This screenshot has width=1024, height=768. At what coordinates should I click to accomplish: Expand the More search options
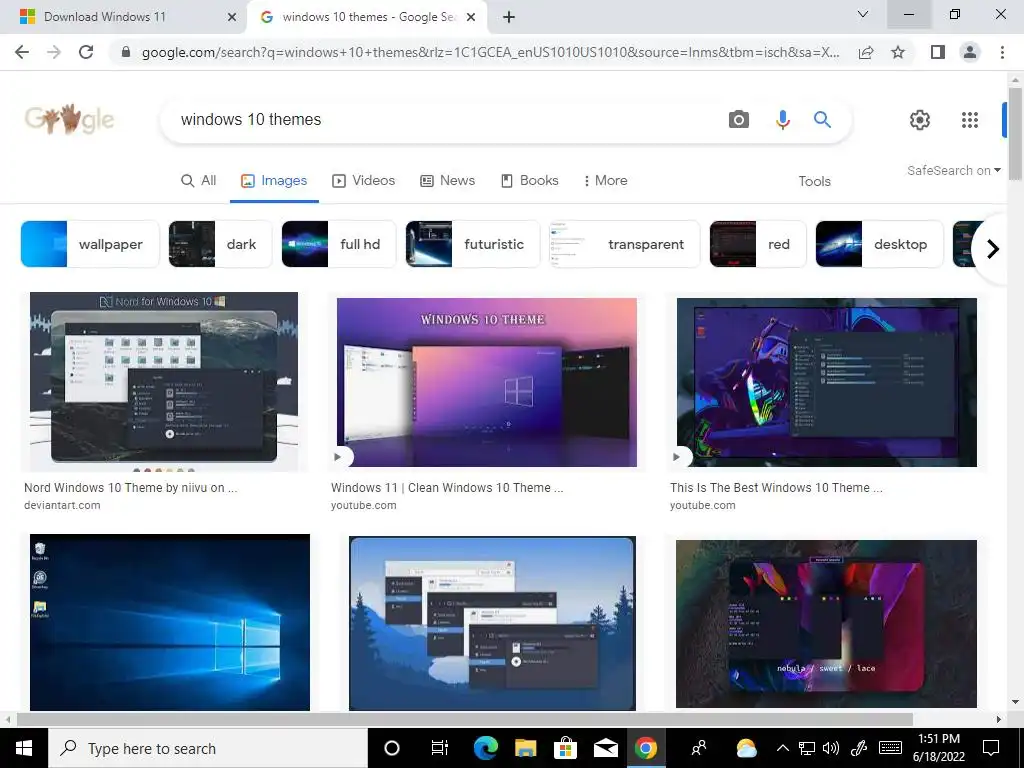pyautogui.click(x=605, y=181)
